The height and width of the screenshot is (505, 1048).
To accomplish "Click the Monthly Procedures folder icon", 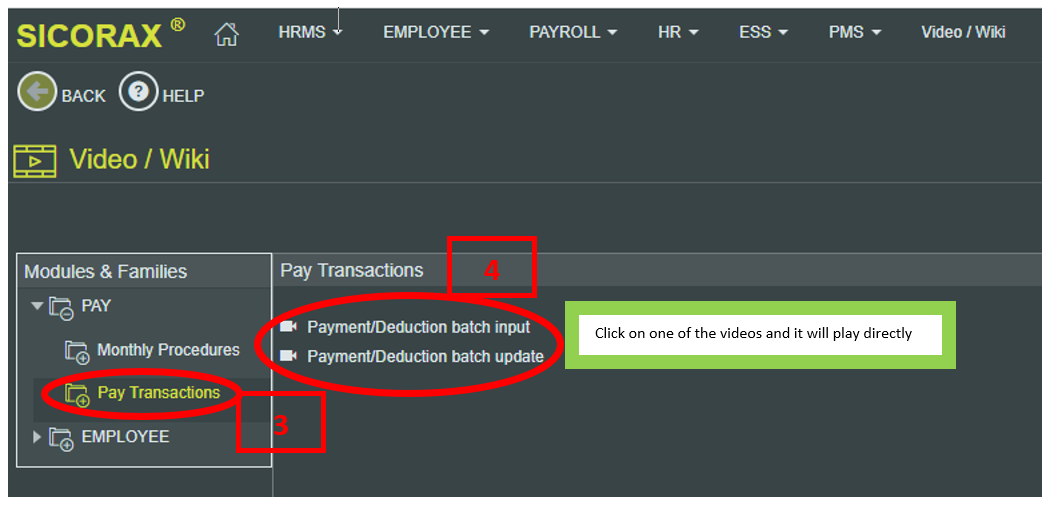I will [78, 351].
